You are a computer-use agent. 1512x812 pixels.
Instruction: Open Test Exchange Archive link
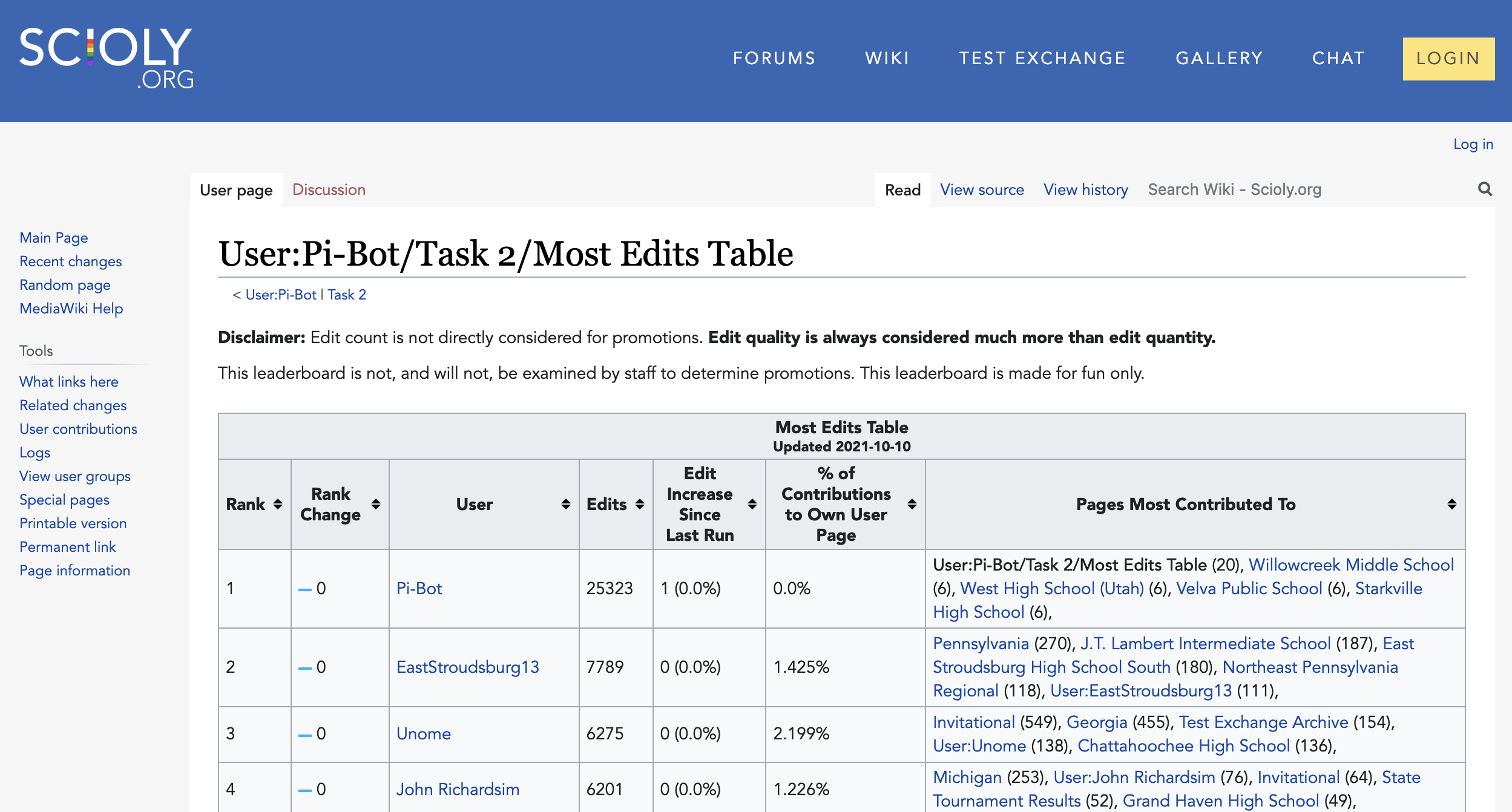pyautogui.click(x=1263, y=722)
